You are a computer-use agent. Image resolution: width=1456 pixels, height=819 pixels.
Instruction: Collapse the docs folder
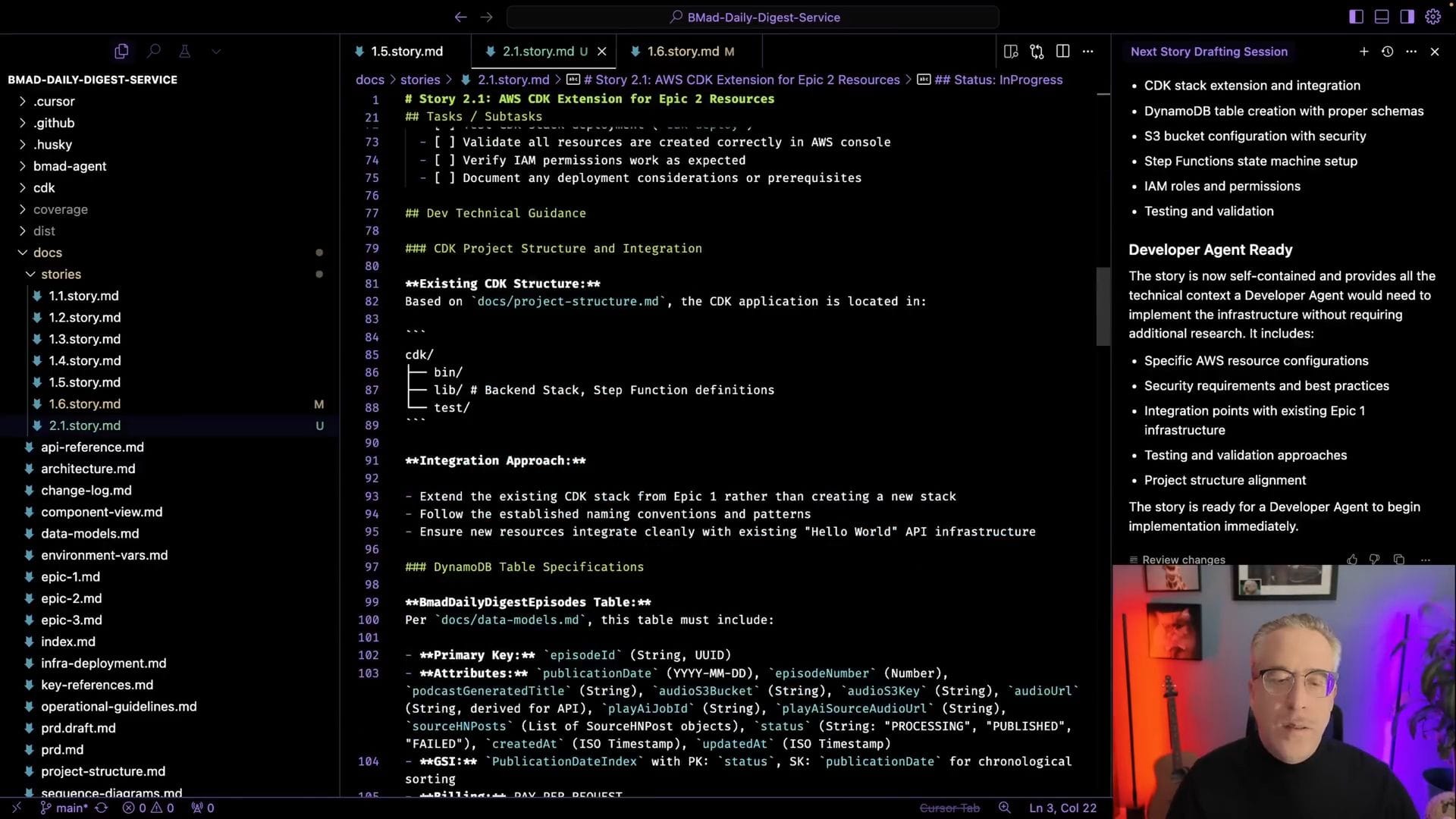tap(47, 253)
